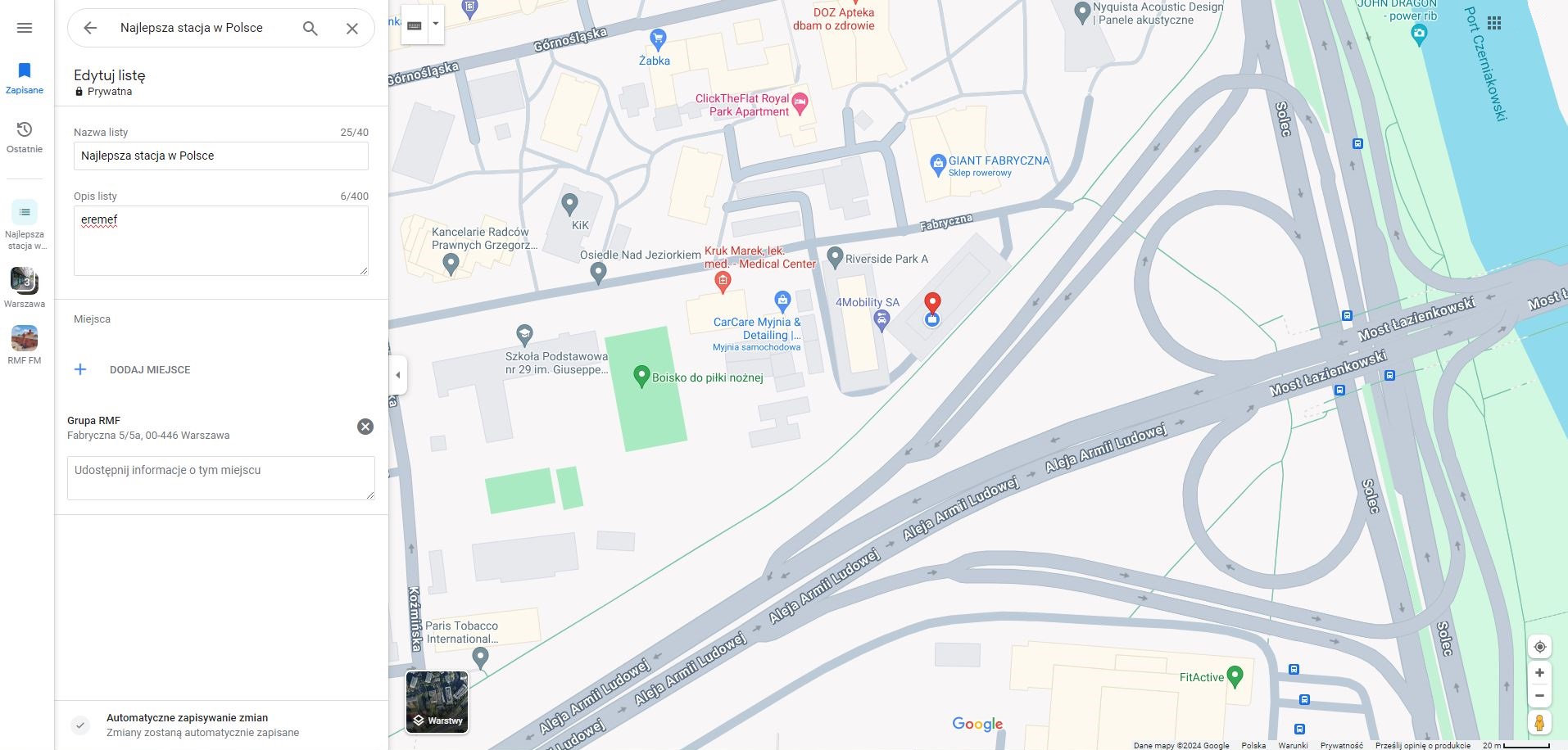This screenshot has width=1568, height=750.
Task: Show your location on map
Action: 1539,647
